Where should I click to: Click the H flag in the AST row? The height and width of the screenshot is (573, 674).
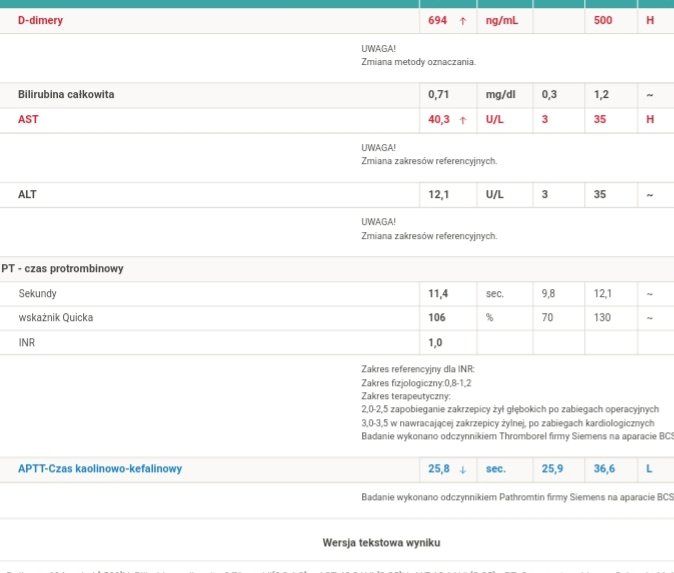650,120
